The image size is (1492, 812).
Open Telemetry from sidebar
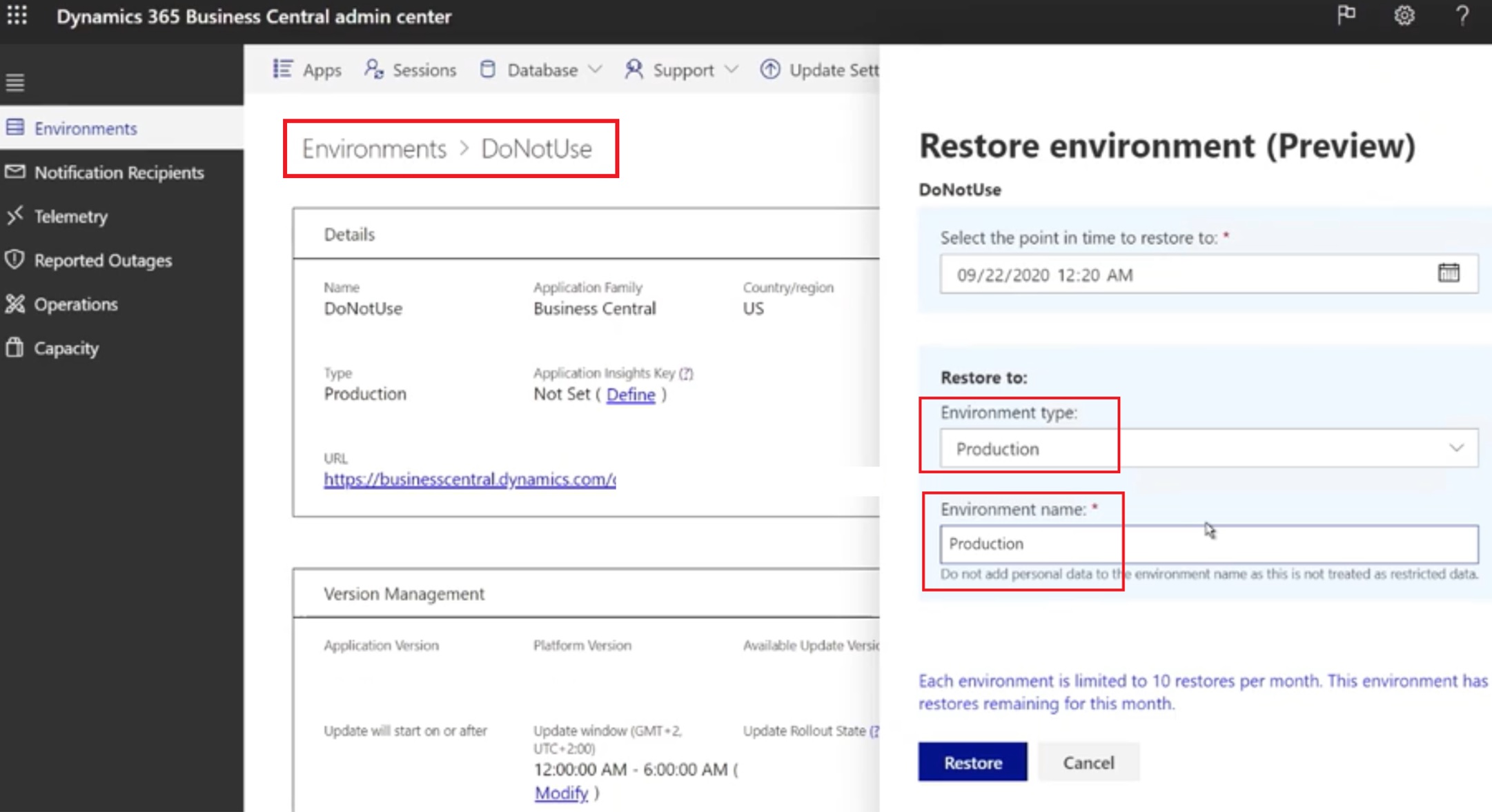[70, 217]
